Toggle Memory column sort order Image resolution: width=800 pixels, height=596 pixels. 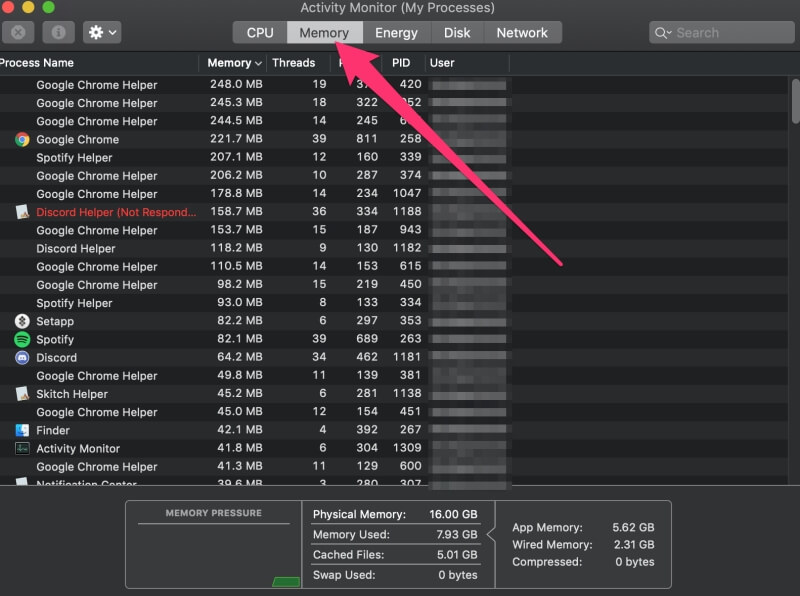[x=233, y=63]
